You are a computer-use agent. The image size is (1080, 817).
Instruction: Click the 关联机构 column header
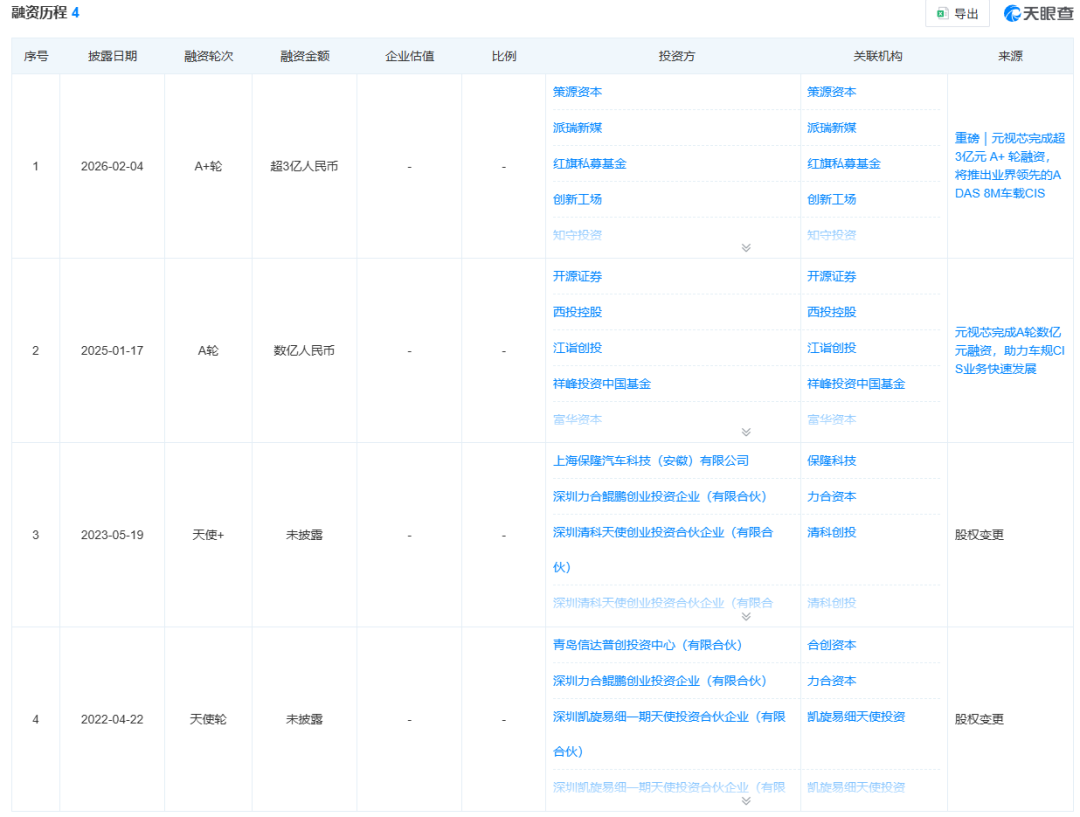878,56
